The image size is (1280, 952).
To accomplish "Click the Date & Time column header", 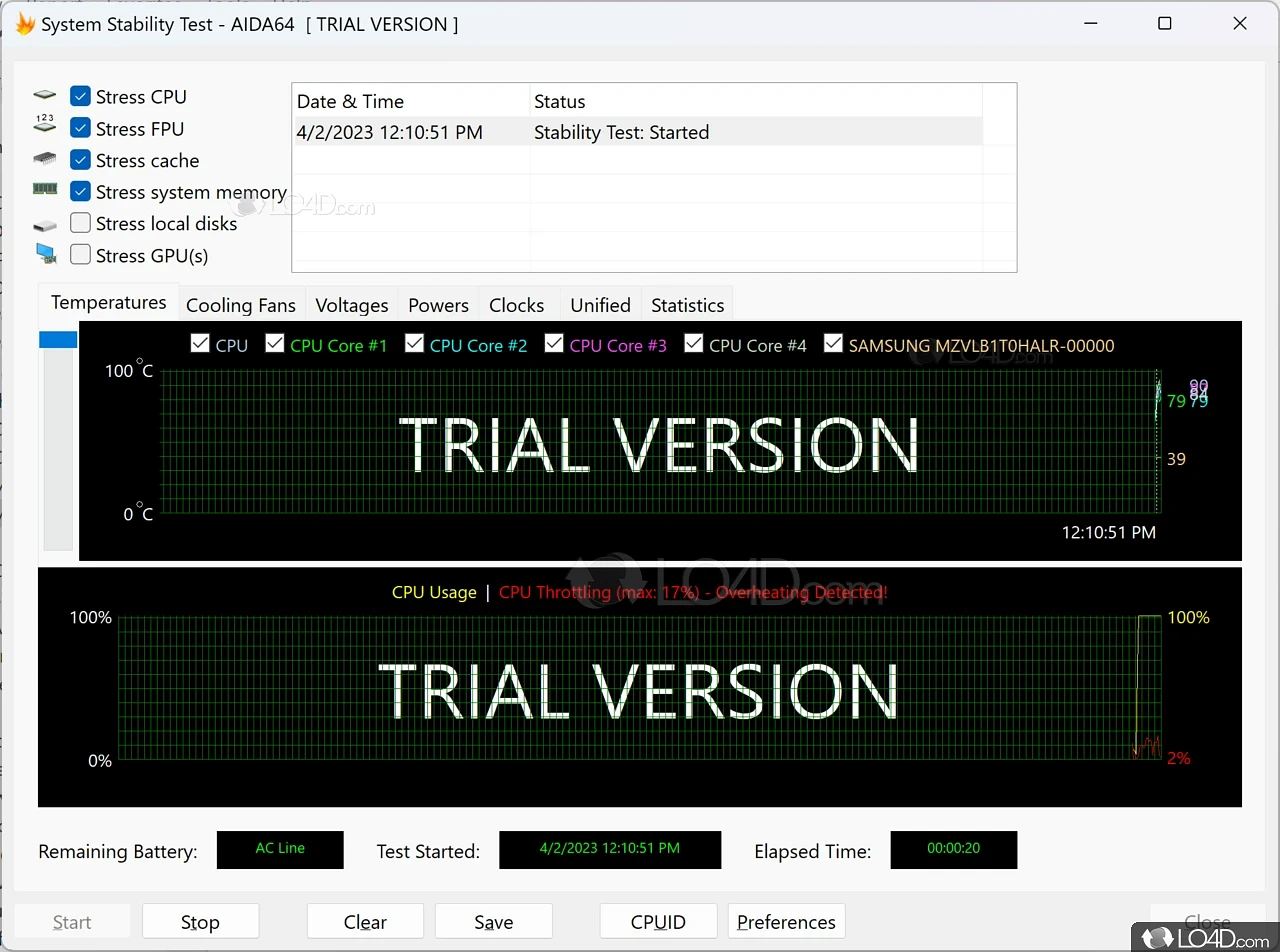I will [x=410, y=101].
